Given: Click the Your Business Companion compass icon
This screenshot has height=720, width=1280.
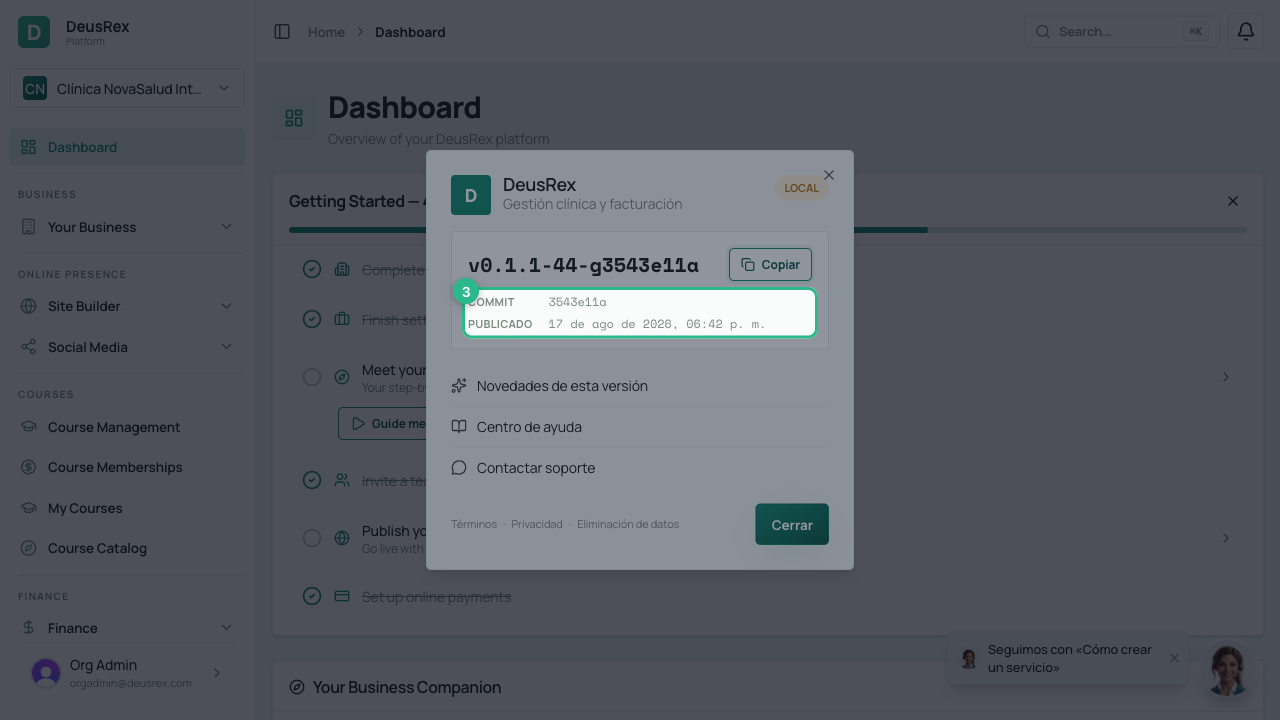Looking at the screenshot, I should click(x=297, y=687).
